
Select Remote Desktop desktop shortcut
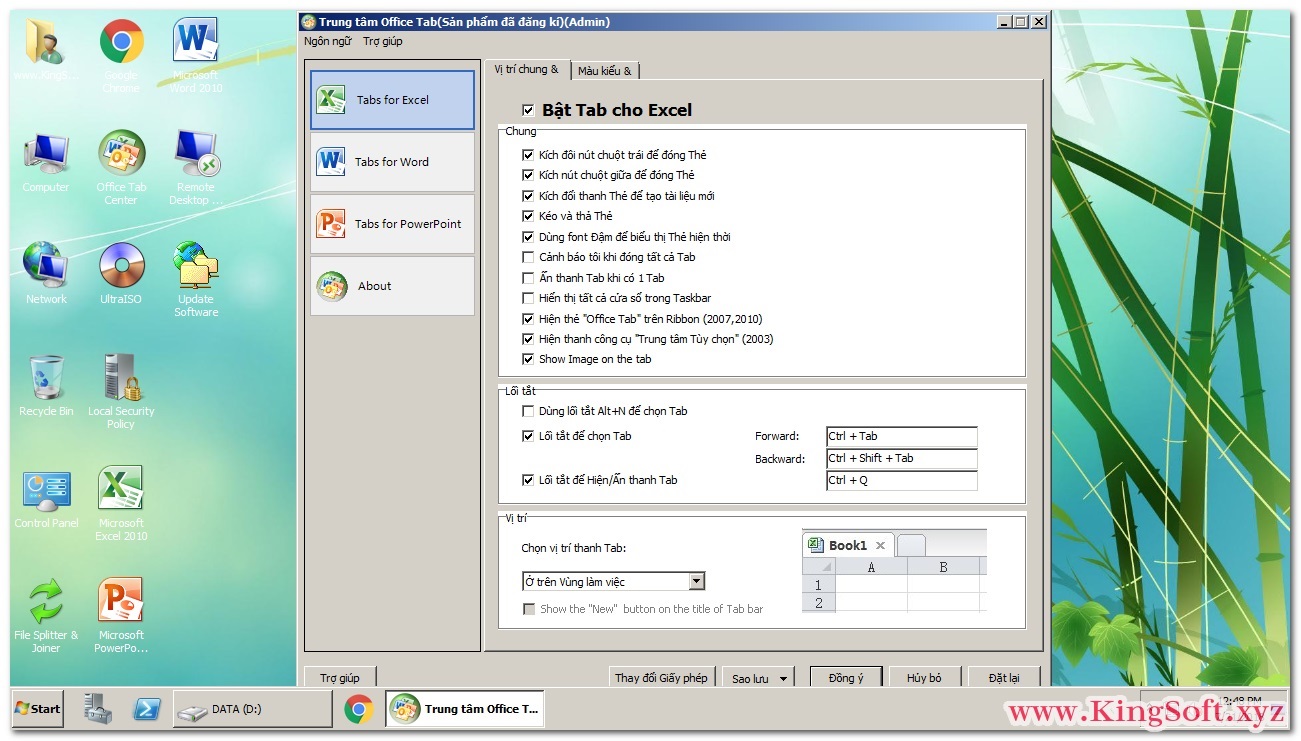[196, 167]
